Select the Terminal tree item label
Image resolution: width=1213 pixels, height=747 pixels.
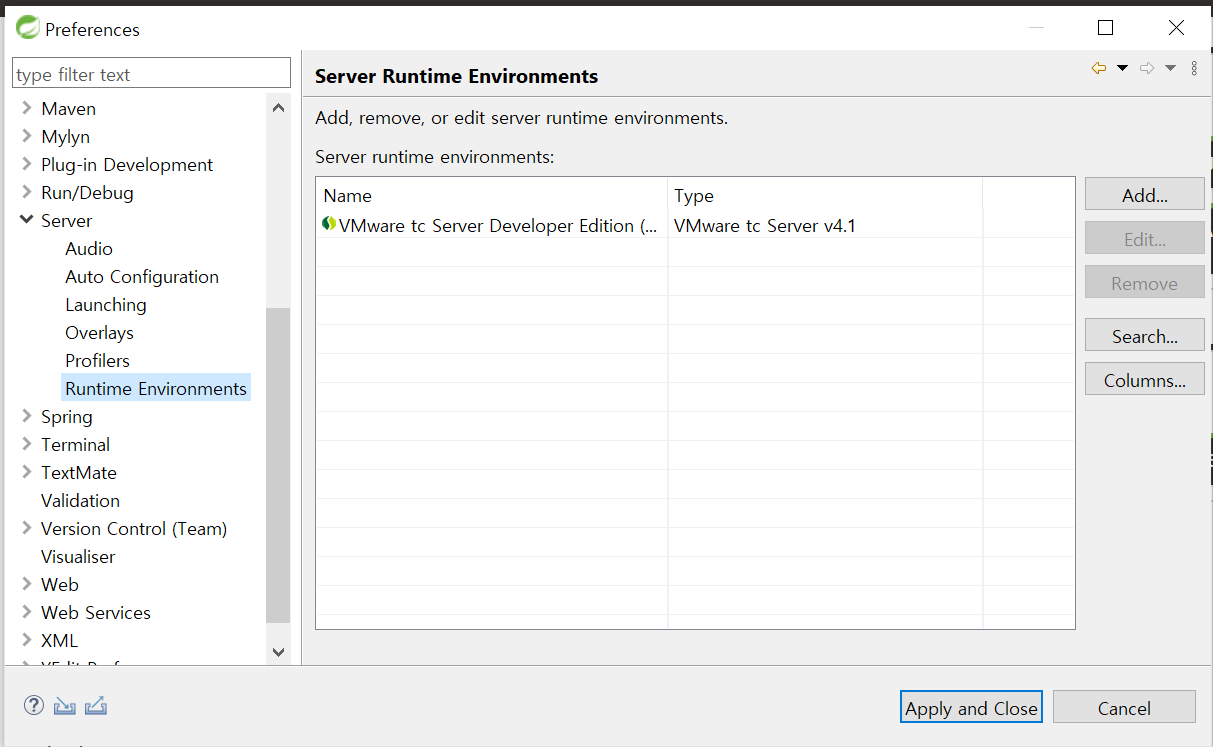point(76,445)
